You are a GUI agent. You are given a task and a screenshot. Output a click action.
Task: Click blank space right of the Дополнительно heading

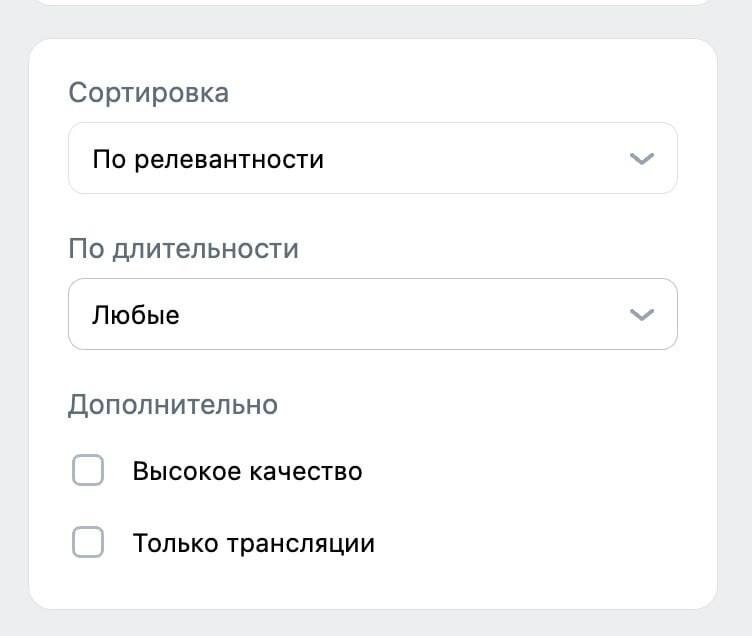click(x=480, y=405)
